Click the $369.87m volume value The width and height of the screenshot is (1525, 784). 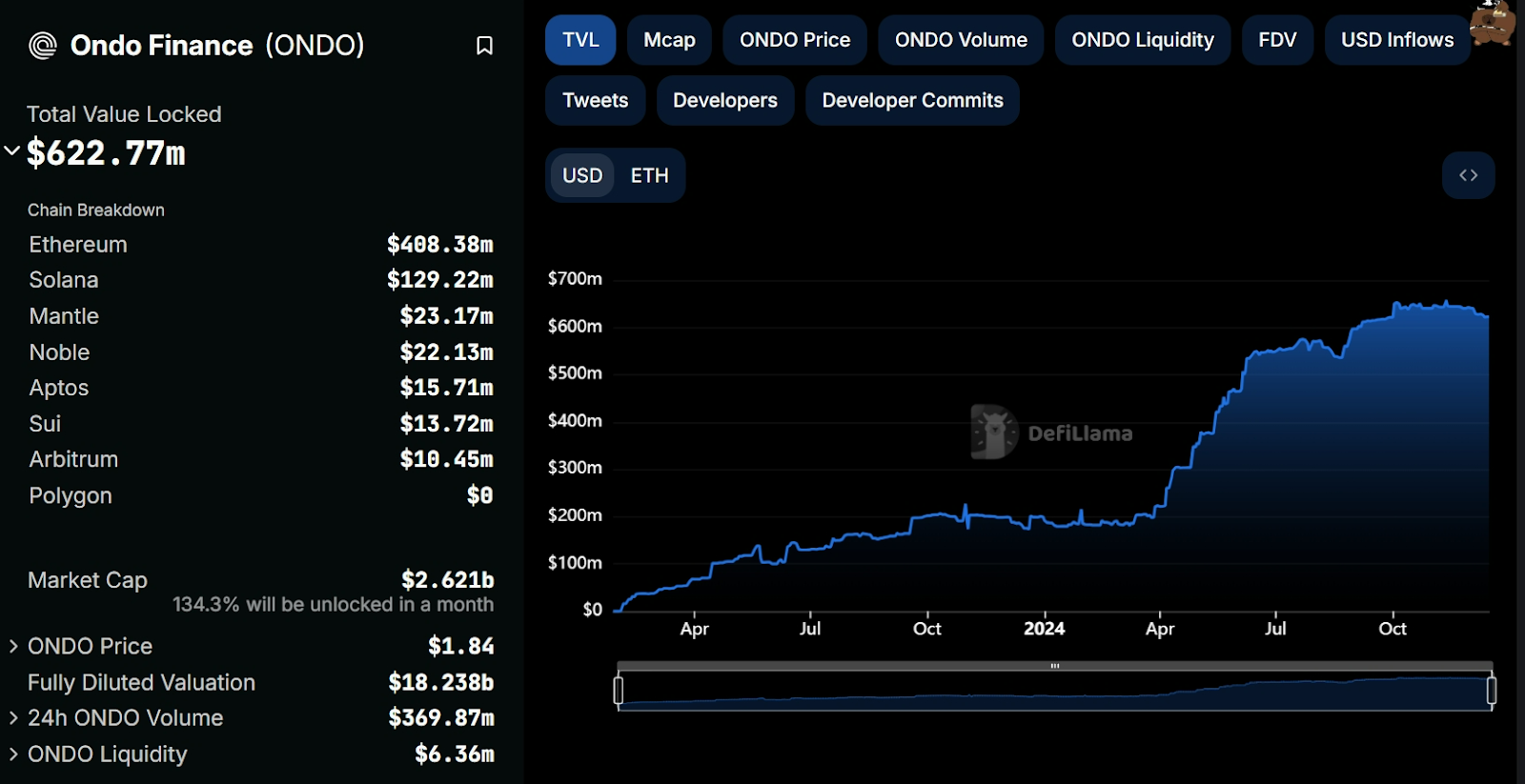[x=441, y=718]
